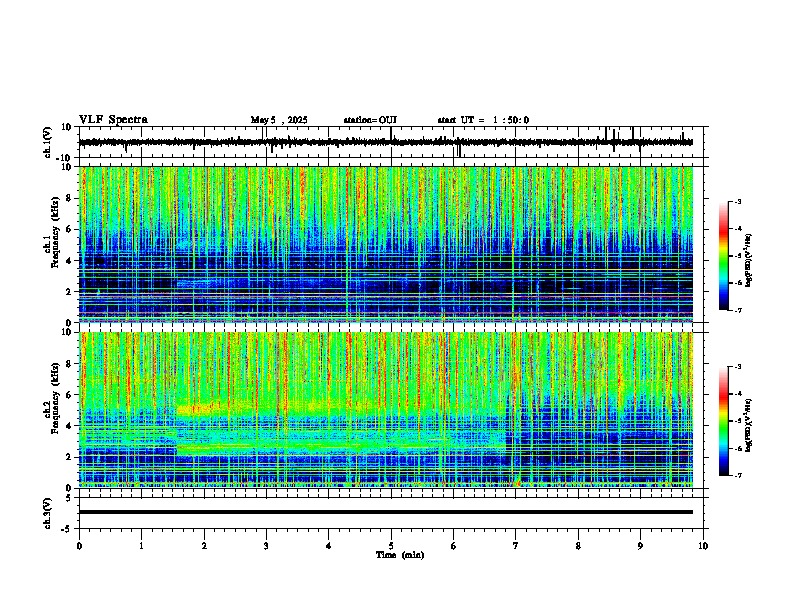792x612 pixels.
Task: Click time axis tick label "5"
Action: (x=391, y=546)
